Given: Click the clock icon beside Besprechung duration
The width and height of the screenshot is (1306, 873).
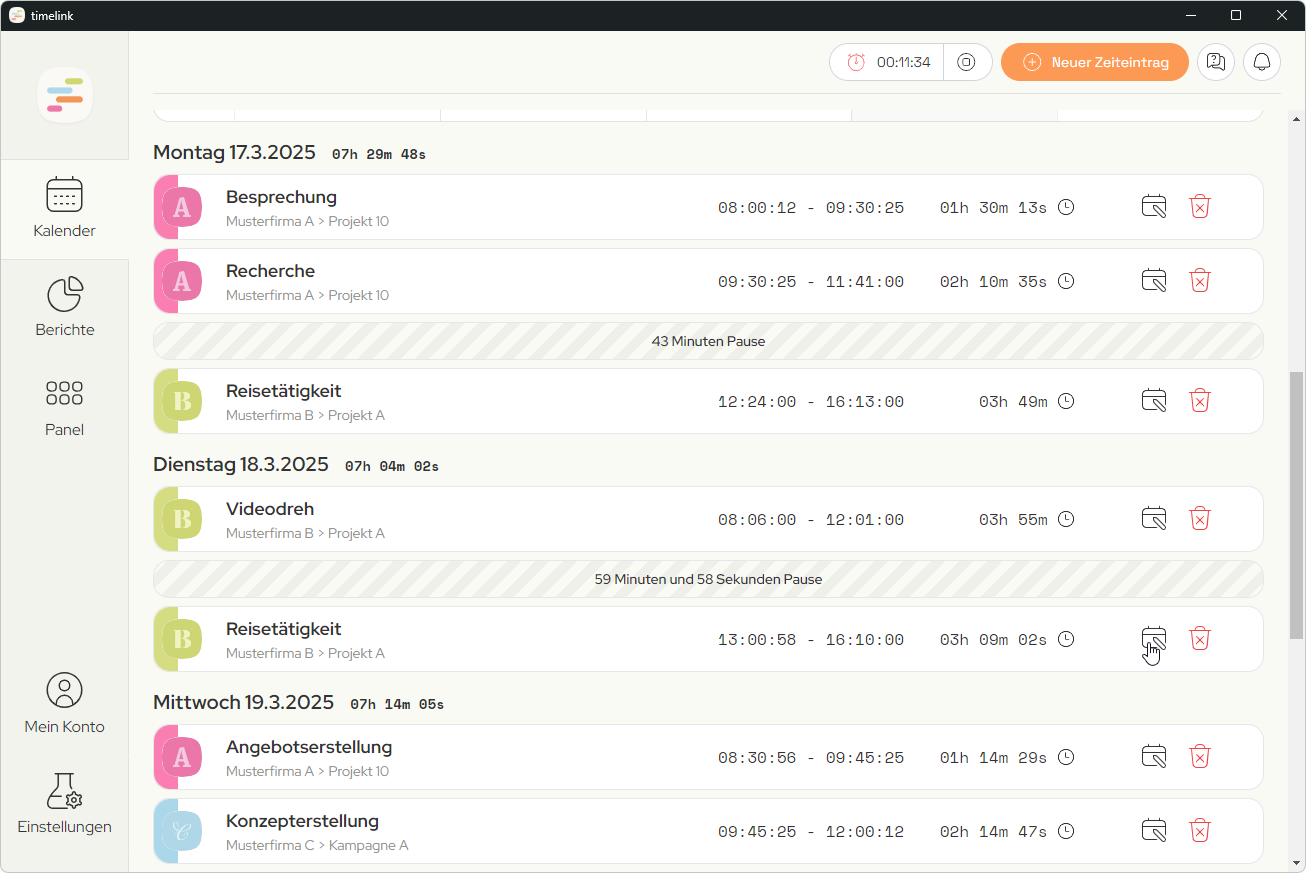Looking at the screenshot, I should (x=1066, y=207).
